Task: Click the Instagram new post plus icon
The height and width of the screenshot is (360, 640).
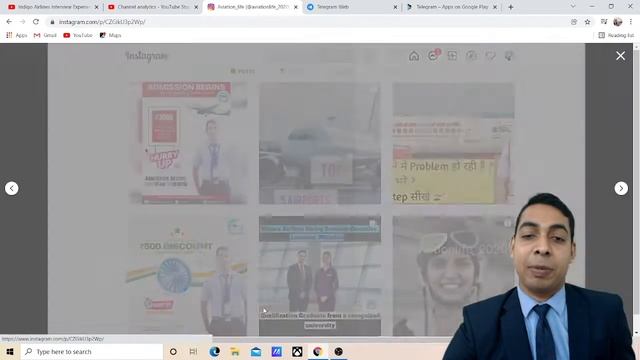Action: [x=452, y=56]
